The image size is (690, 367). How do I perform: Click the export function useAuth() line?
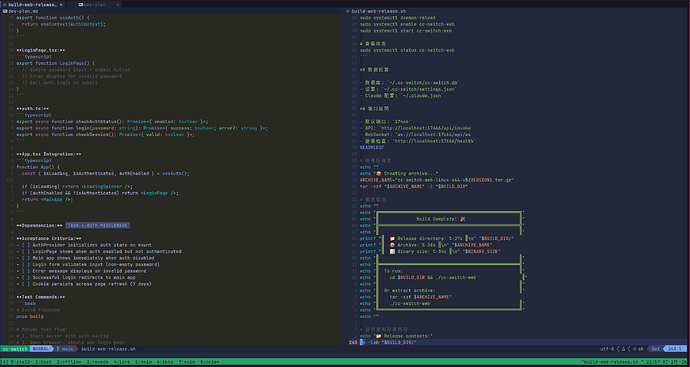pyautogui.click(x=53, y=18)
